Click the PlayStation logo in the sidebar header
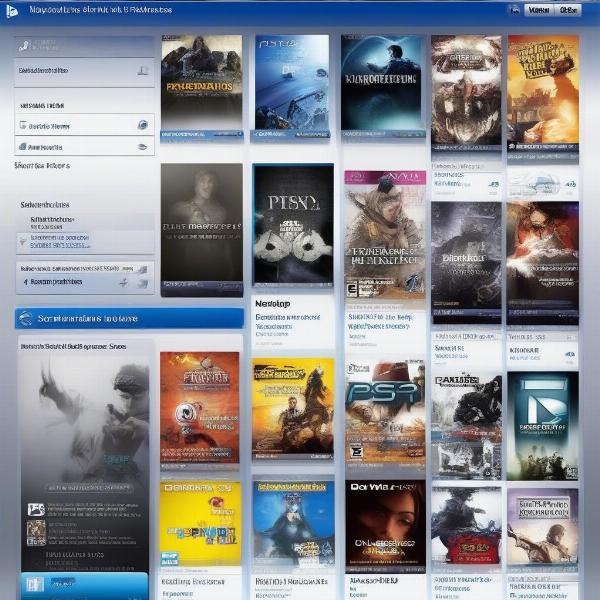The image size is (600, 600). click(x=24, y=46)
